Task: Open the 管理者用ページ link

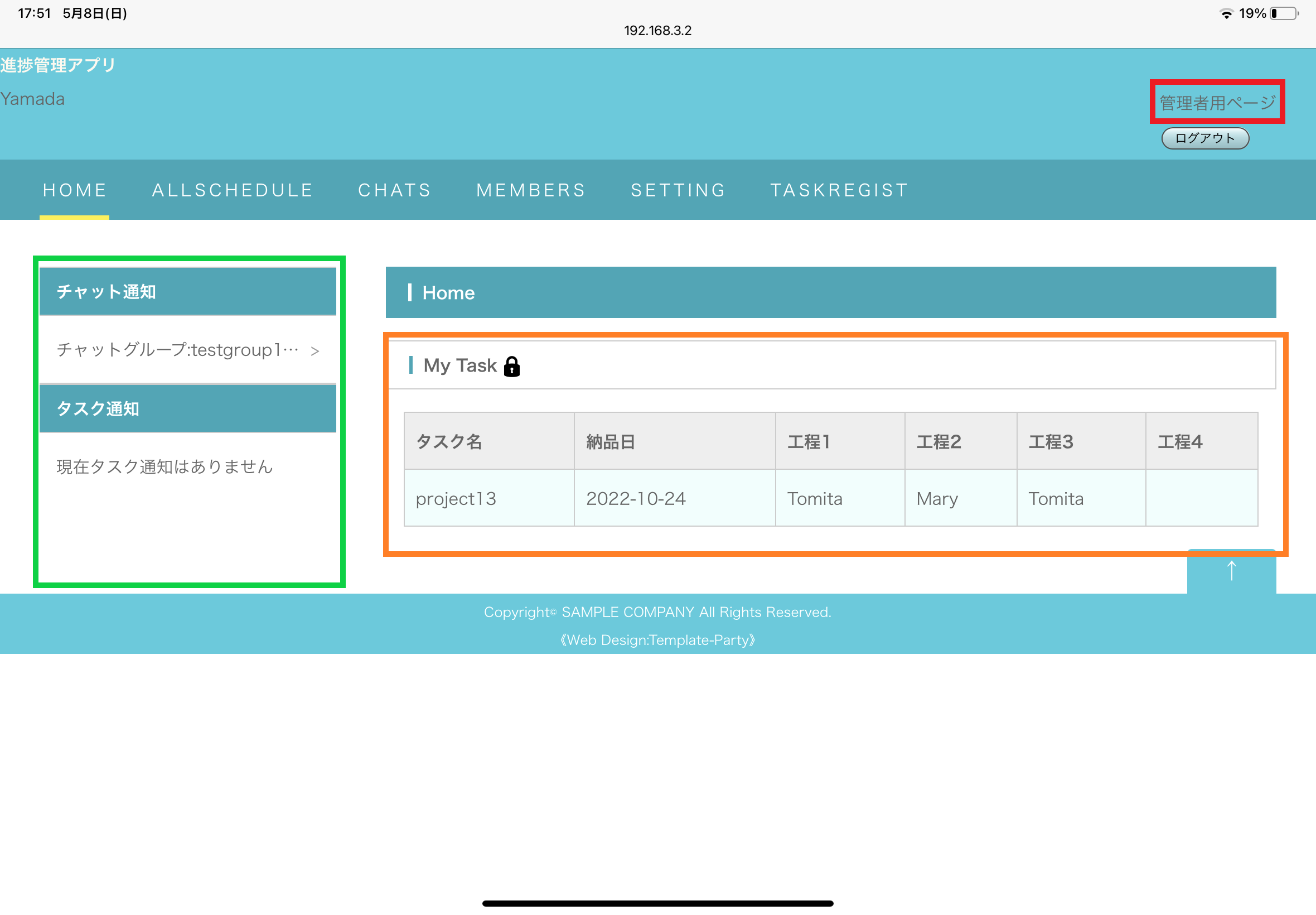Action: tap(1217, 103)
